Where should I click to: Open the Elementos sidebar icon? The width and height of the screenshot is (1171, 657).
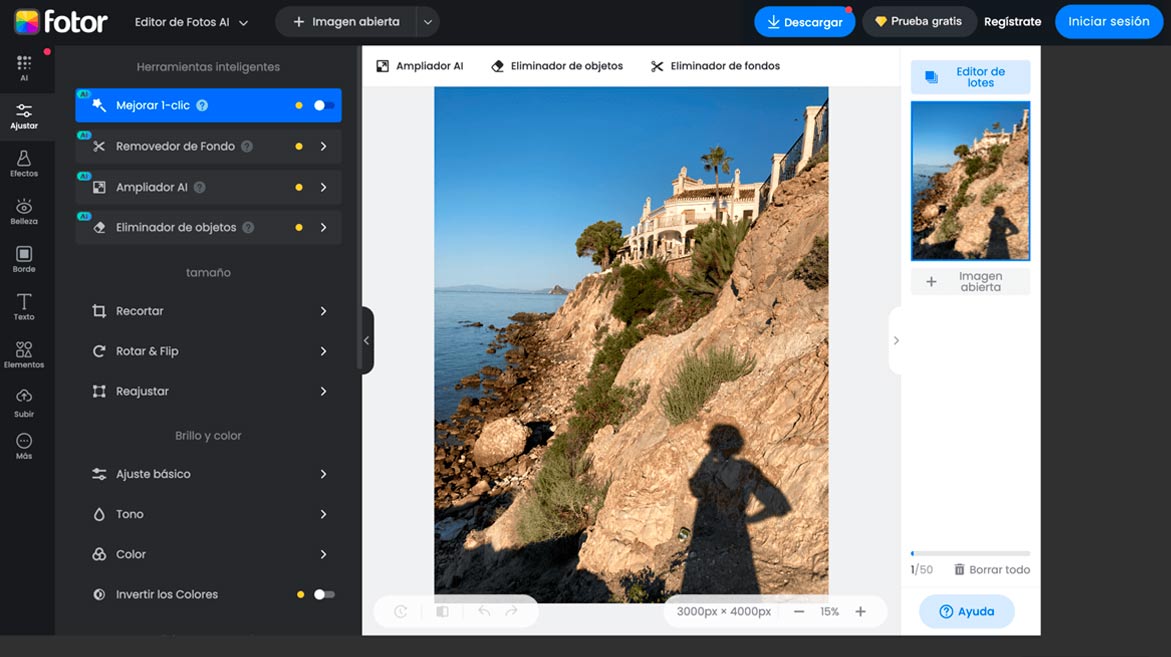click(24, 355)
